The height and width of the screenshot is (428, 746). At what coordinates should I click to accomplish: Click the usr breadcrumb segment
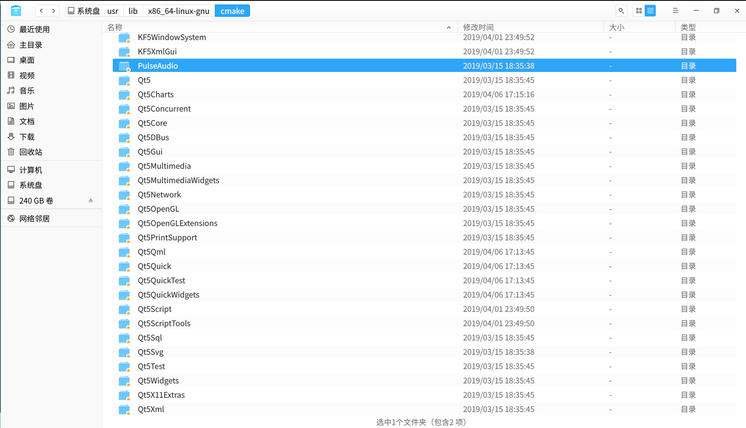pos(113,10)
